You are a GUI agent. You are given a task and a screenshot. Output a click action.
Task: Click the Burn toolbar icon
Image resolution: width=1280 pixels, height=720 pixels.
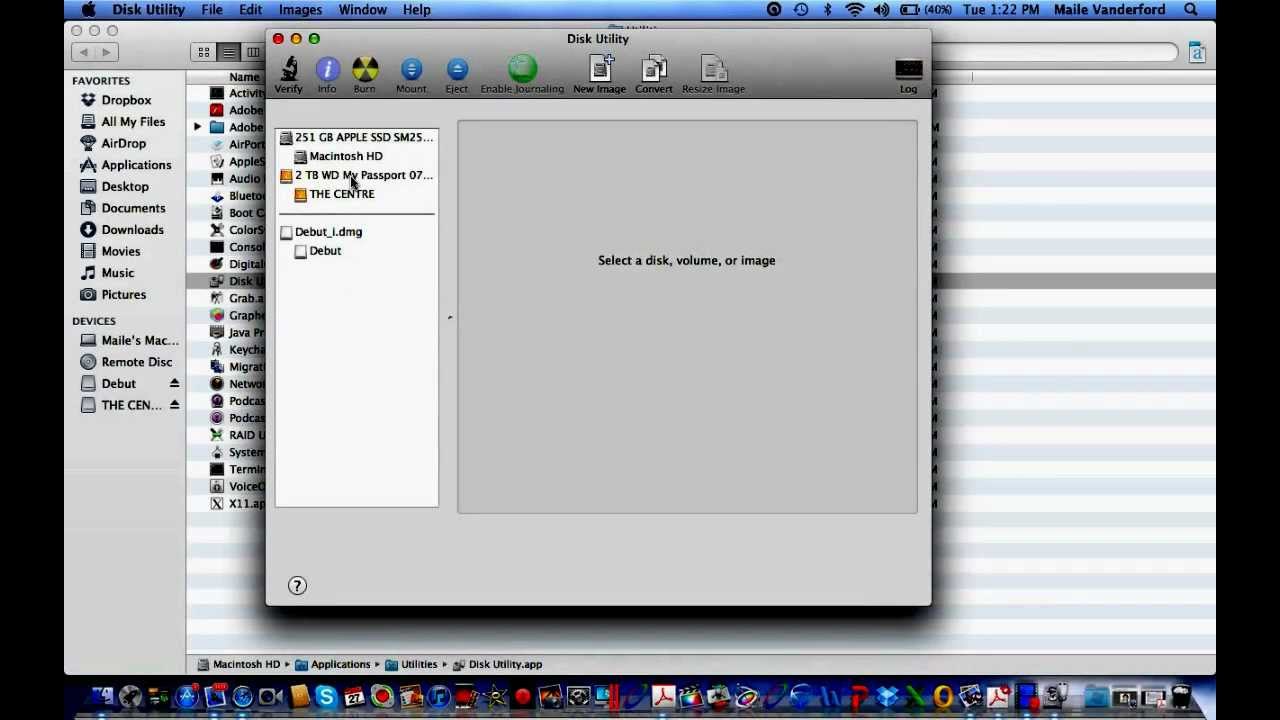click(x=364, y=75)
